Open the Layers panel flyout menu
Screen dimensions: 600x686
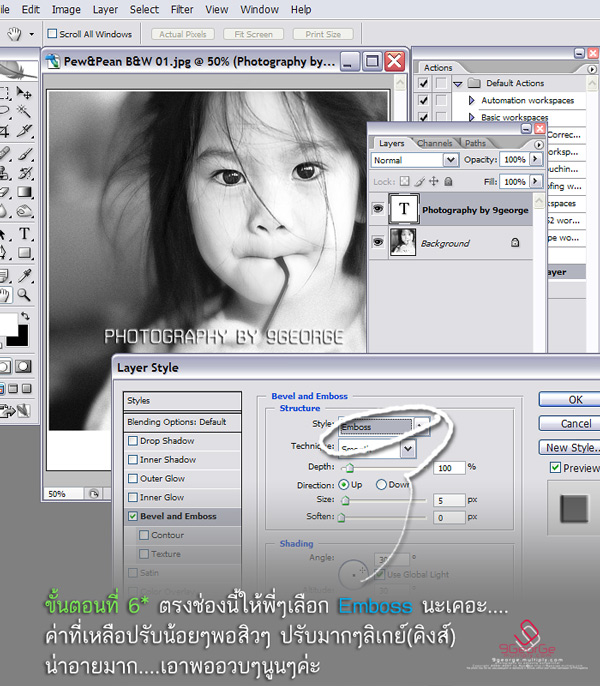coord(539,144)
